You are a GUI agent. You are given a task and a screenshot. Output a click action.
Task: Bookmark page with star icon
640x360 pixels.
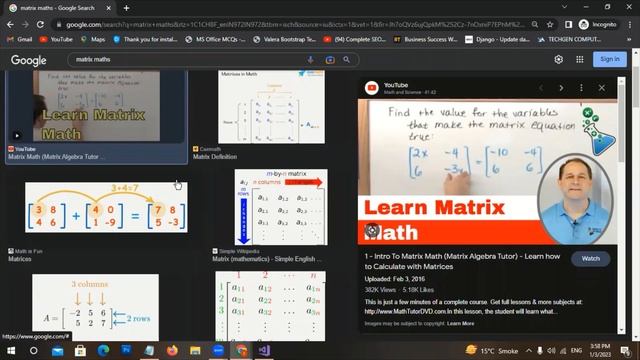(x=550, y=24)
